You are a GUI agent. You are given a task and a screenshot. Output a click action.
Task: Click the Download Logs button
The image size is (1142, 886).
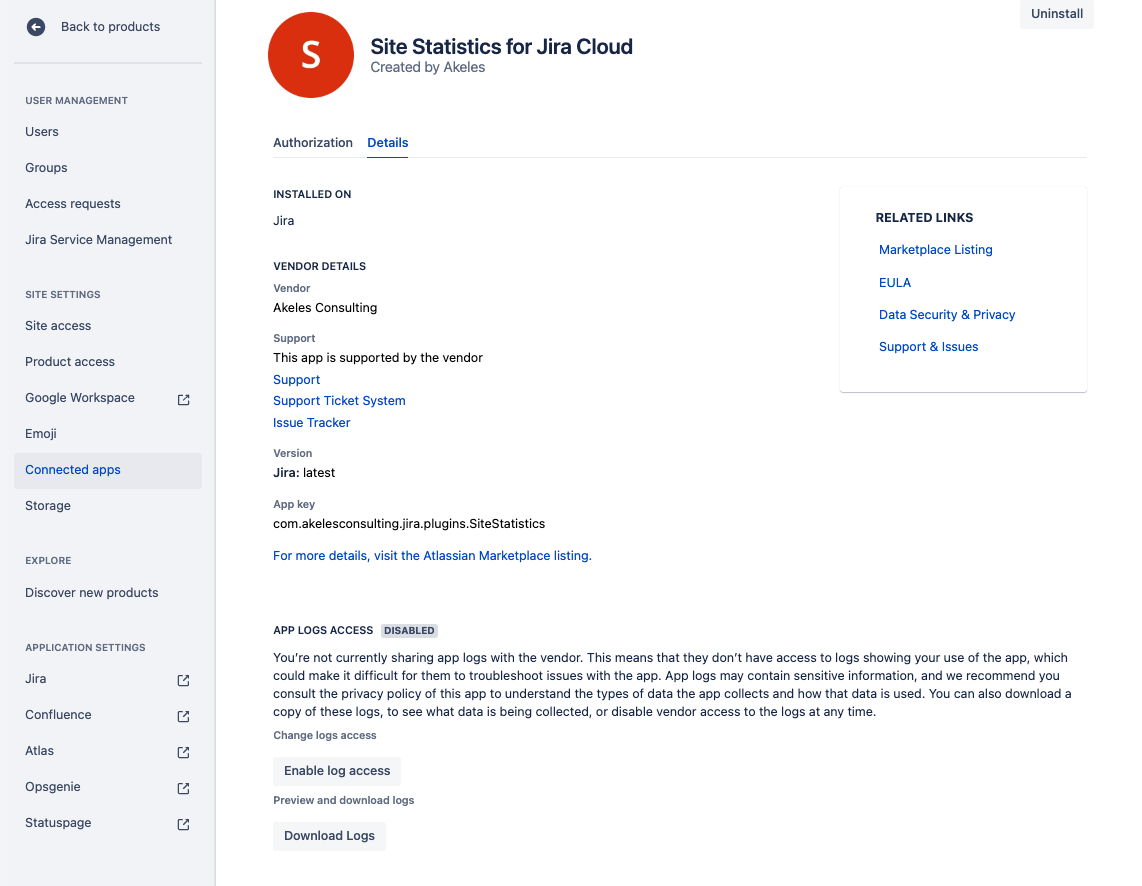329,836
